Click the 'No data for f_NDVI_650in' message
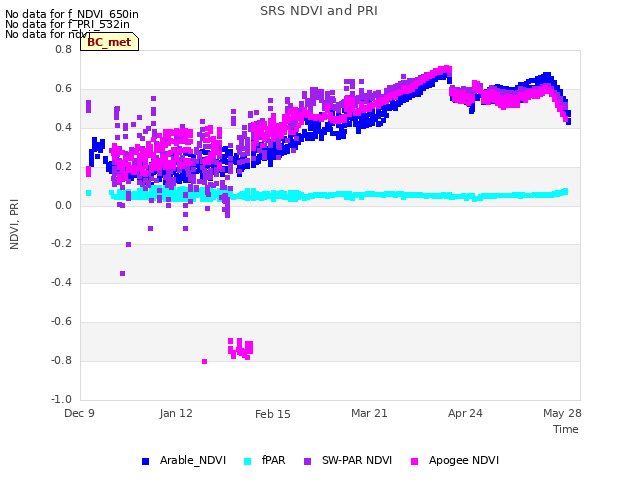Viewport: 640px width, 480px height. pyautogui.click(x=72, y=14)
